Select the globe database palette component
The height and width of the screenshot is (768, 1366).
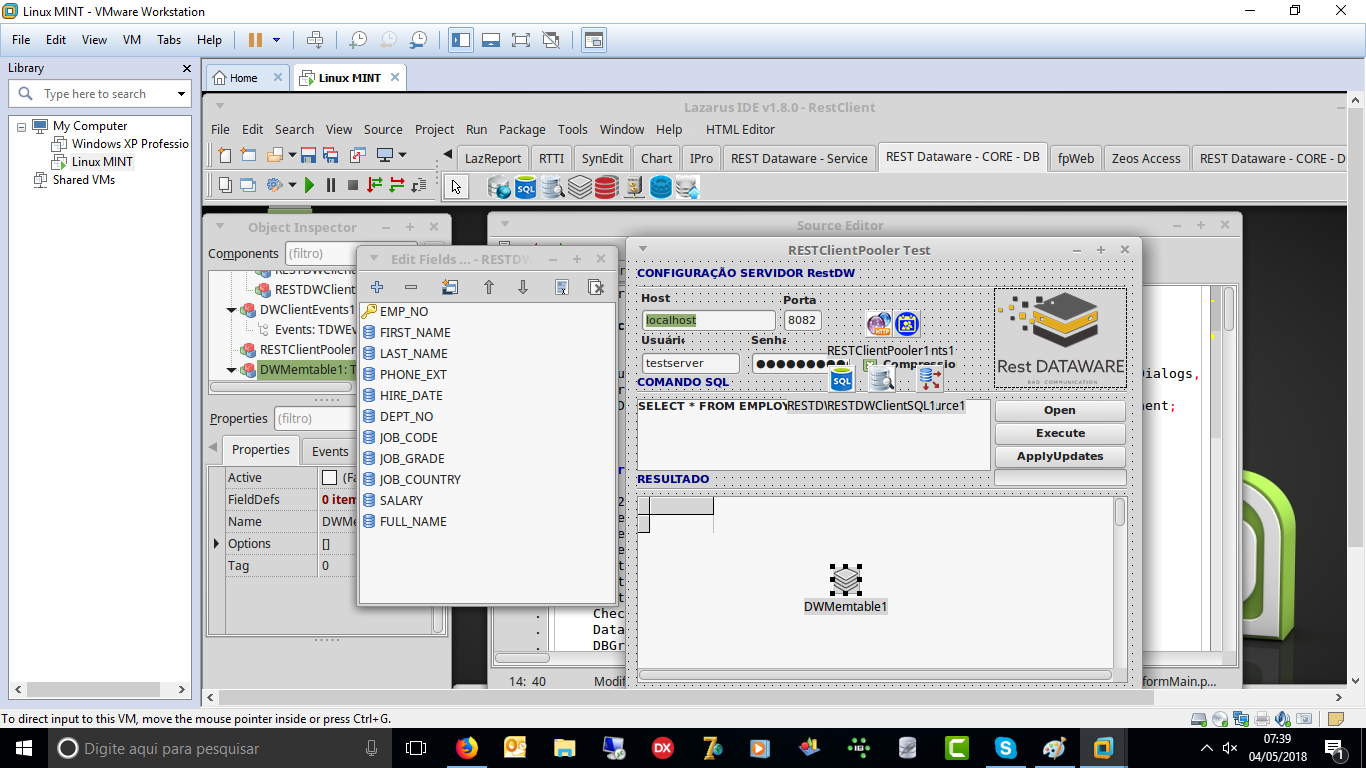pyautogui.click(x=499, y=187)
